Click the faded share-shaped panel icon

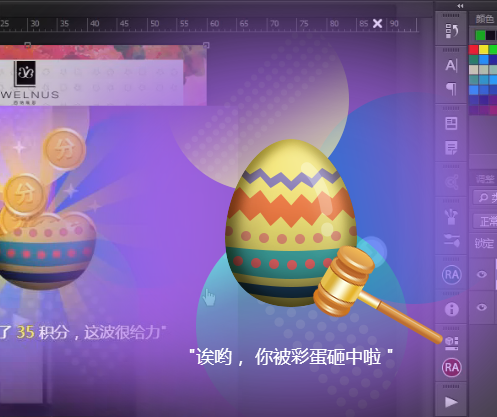click(x=451, y=182)
